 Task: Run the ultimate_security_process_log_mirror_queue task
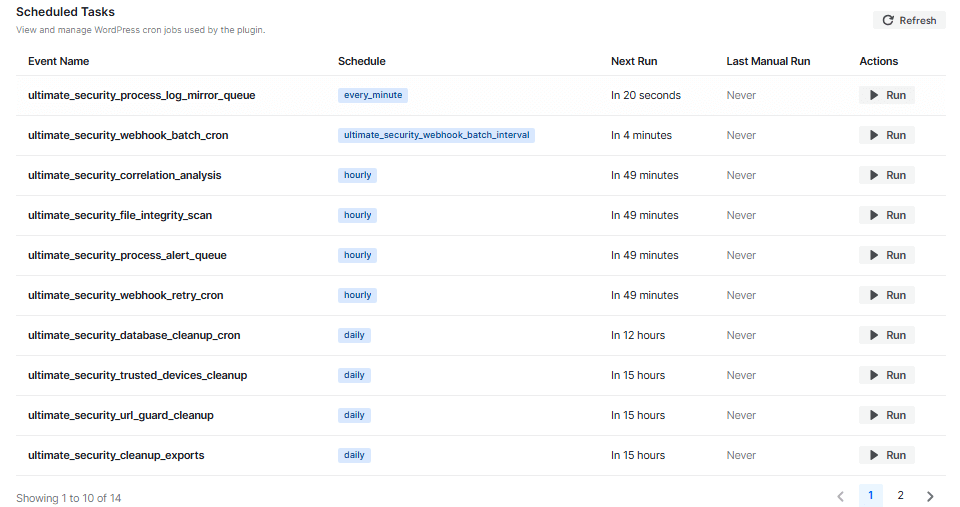pyautogui.click(x=886, y=95)
